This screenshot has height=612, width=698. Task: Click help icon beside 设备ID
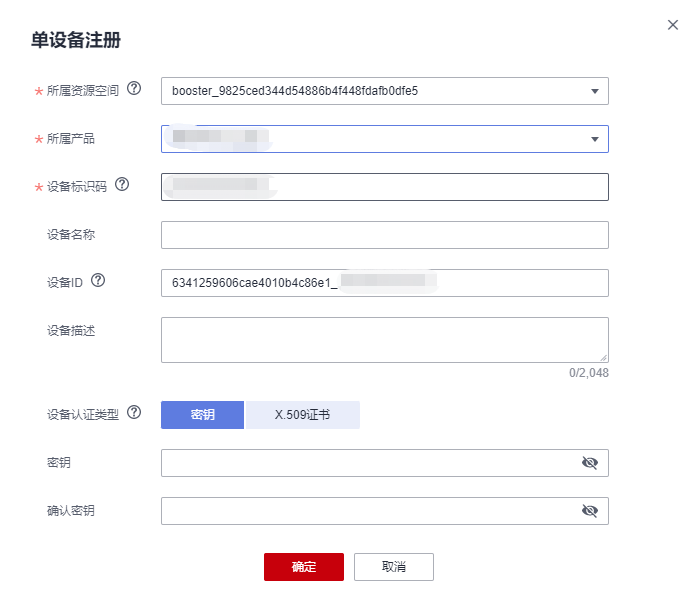[98, 280]
